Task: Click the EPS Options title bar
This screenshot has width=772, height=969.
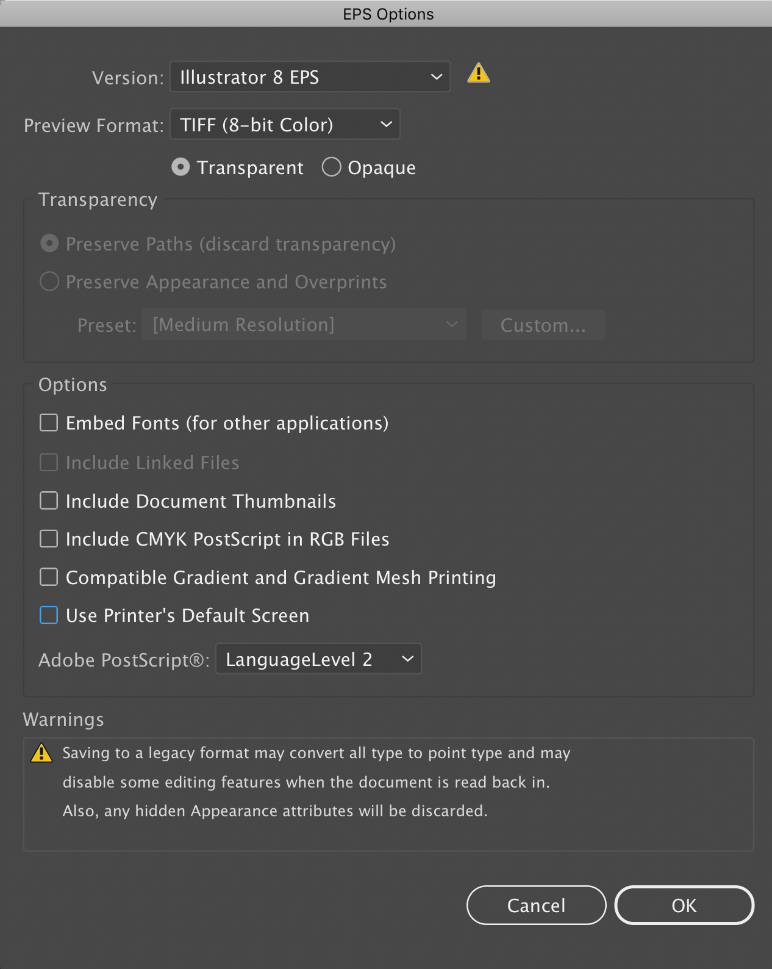Action: (386, 14)
